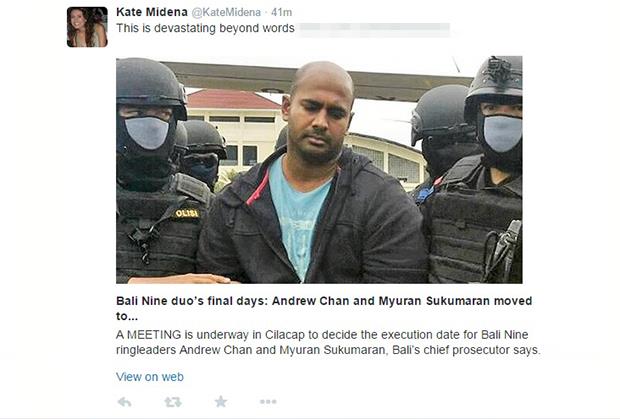This screenshot has width=620, height=419.
Task: Open the tweet's 41m timestamp permalink
Action: pos(282,13)
